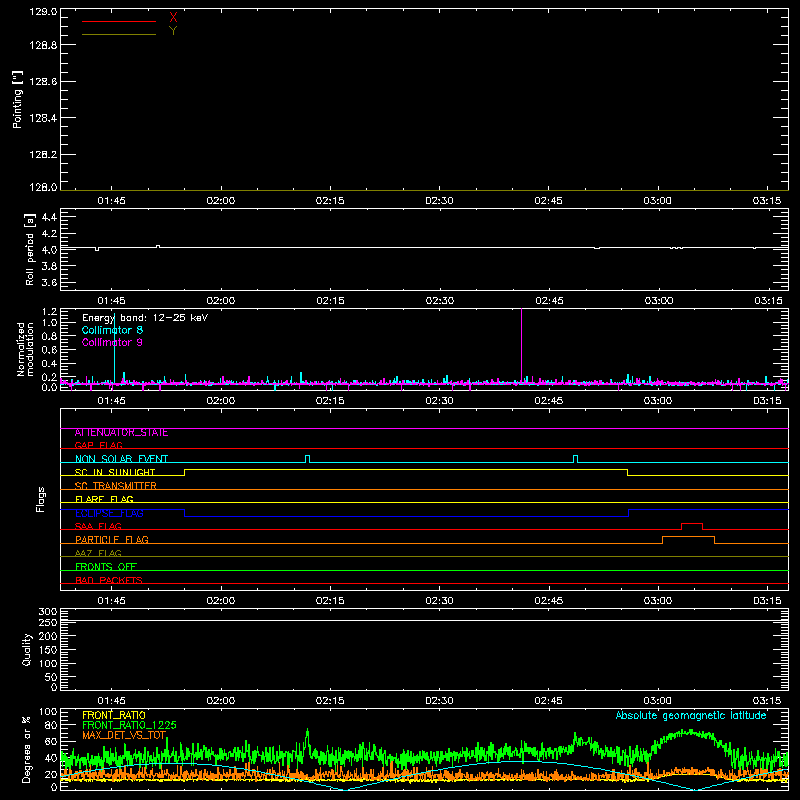Click the SAA_FLAG label
Image resolution: width=800 pixels, height=800 pixels.
pyautogui.click(x=98, y=527)
